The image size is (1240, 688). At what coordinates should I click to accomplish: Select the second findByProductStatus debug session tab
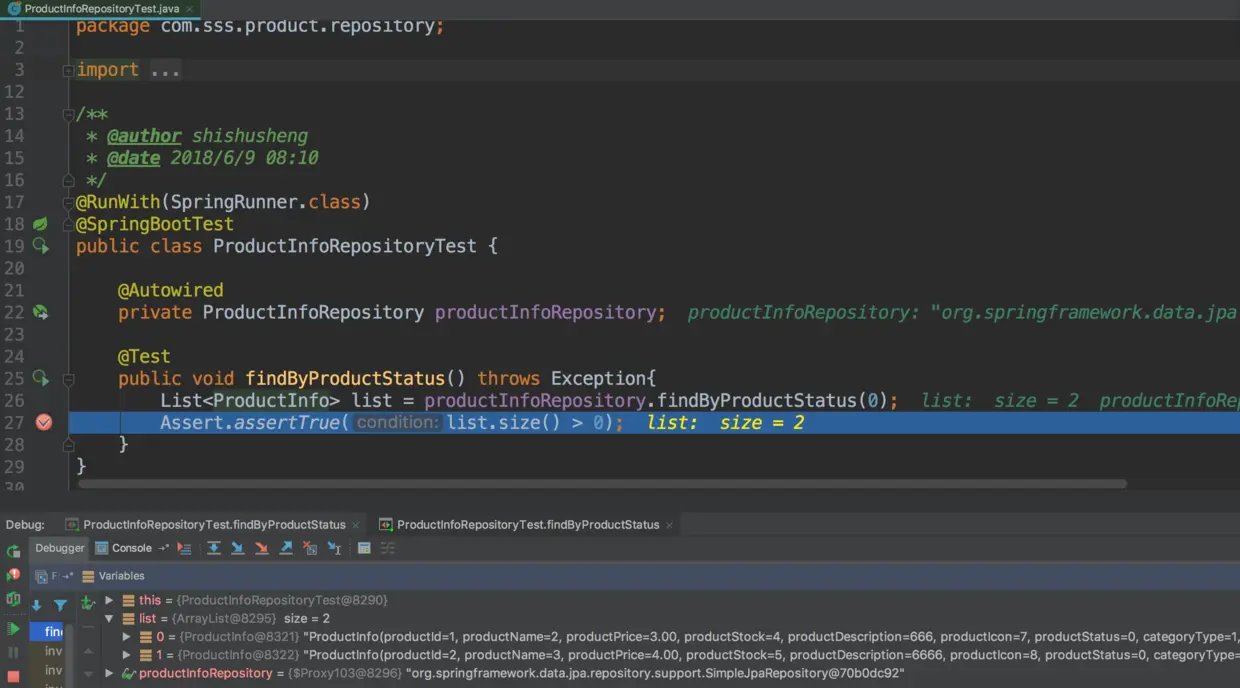coord(528,525)
